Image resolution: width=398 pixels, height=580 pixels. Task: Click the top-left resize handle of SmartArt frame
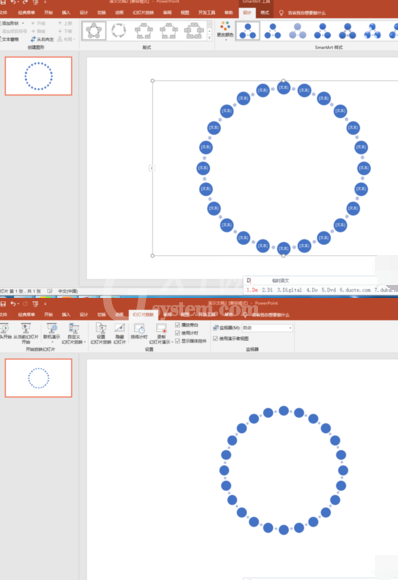pos(152,81)
